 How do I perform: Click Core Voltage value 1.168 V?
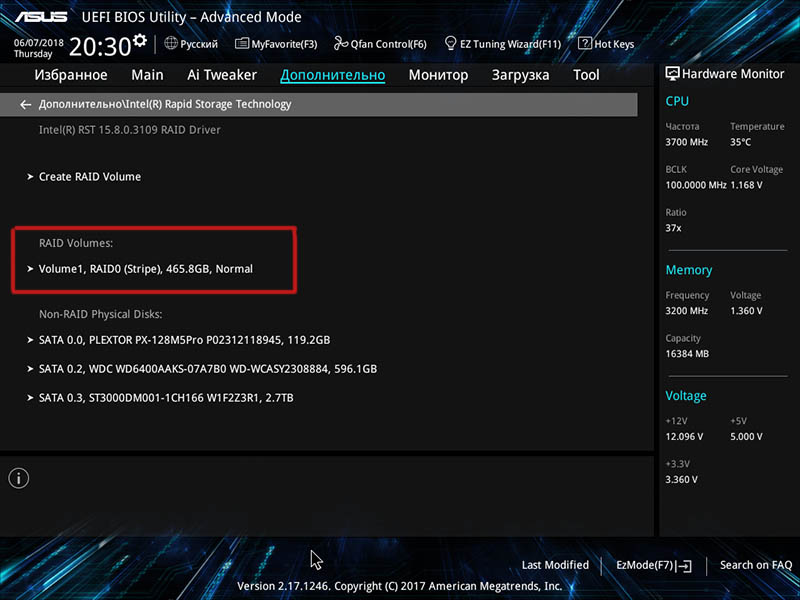pyautogui.click(x=746, y=185)
